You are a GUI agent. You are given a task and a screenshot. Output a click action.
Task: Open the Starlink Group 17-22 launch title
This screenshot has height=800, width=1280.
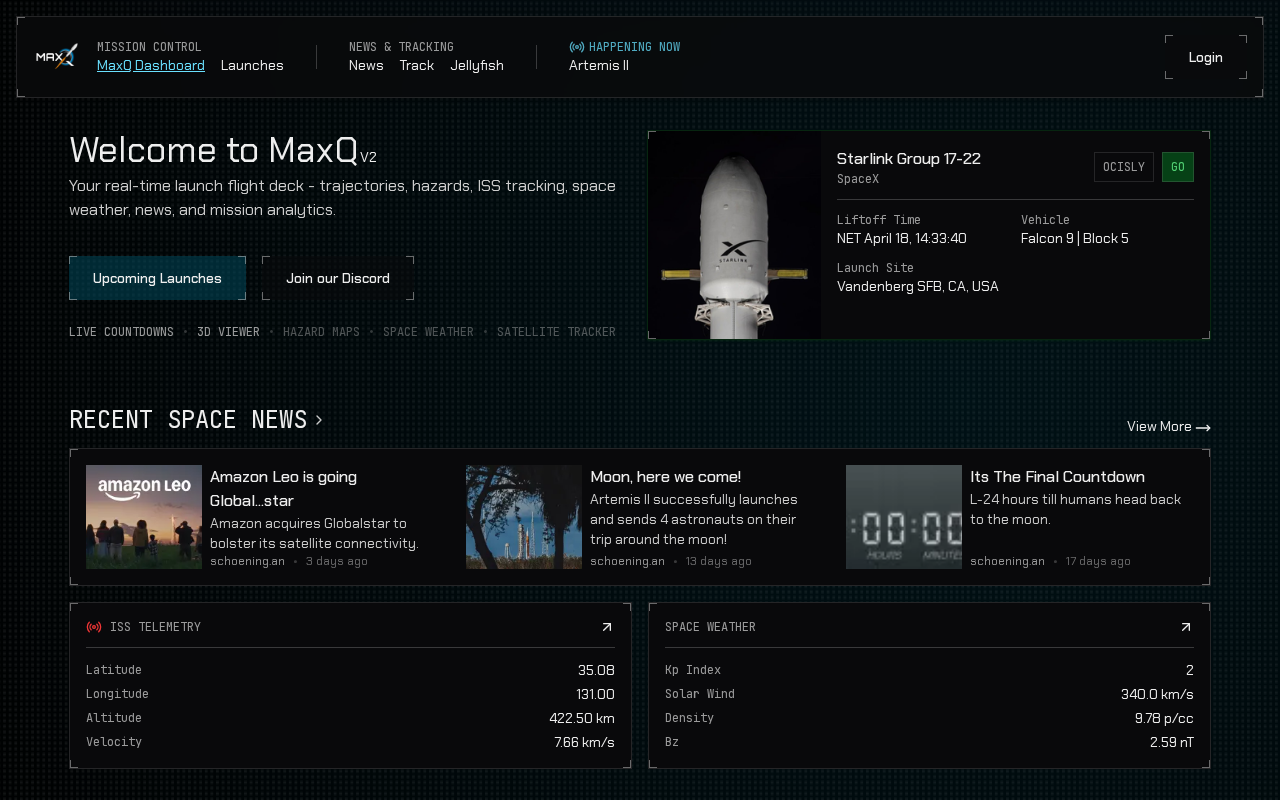[x=909, y=159]
